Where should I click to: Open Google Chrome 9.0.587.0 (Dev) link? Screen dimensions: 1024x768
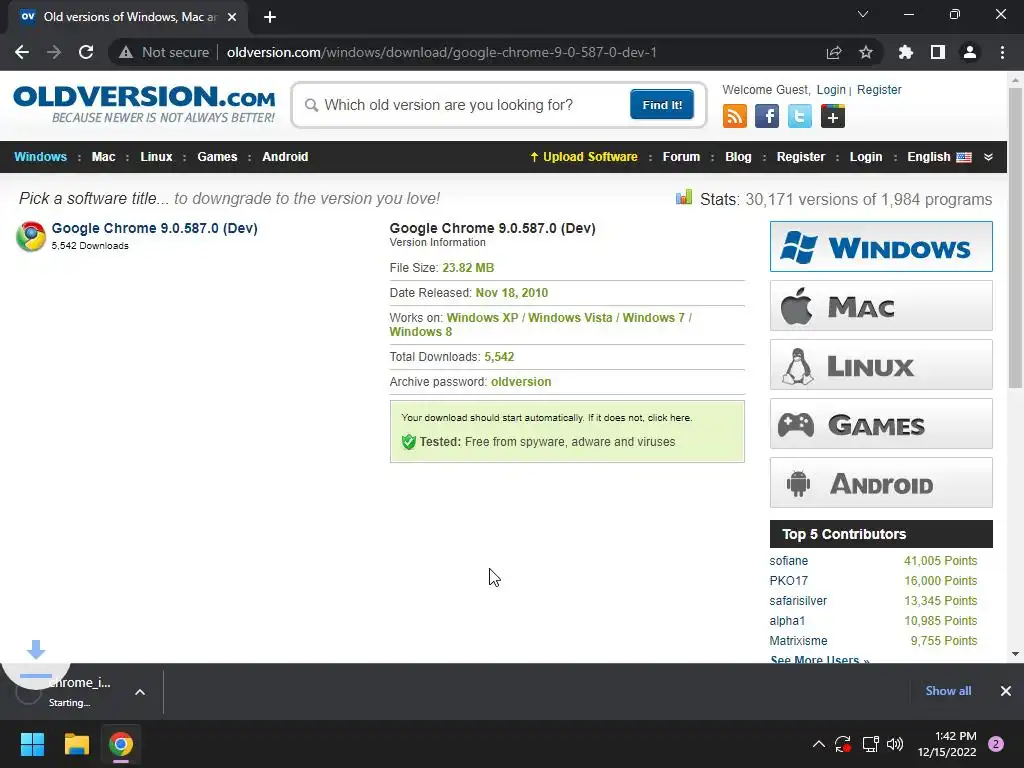154,228
